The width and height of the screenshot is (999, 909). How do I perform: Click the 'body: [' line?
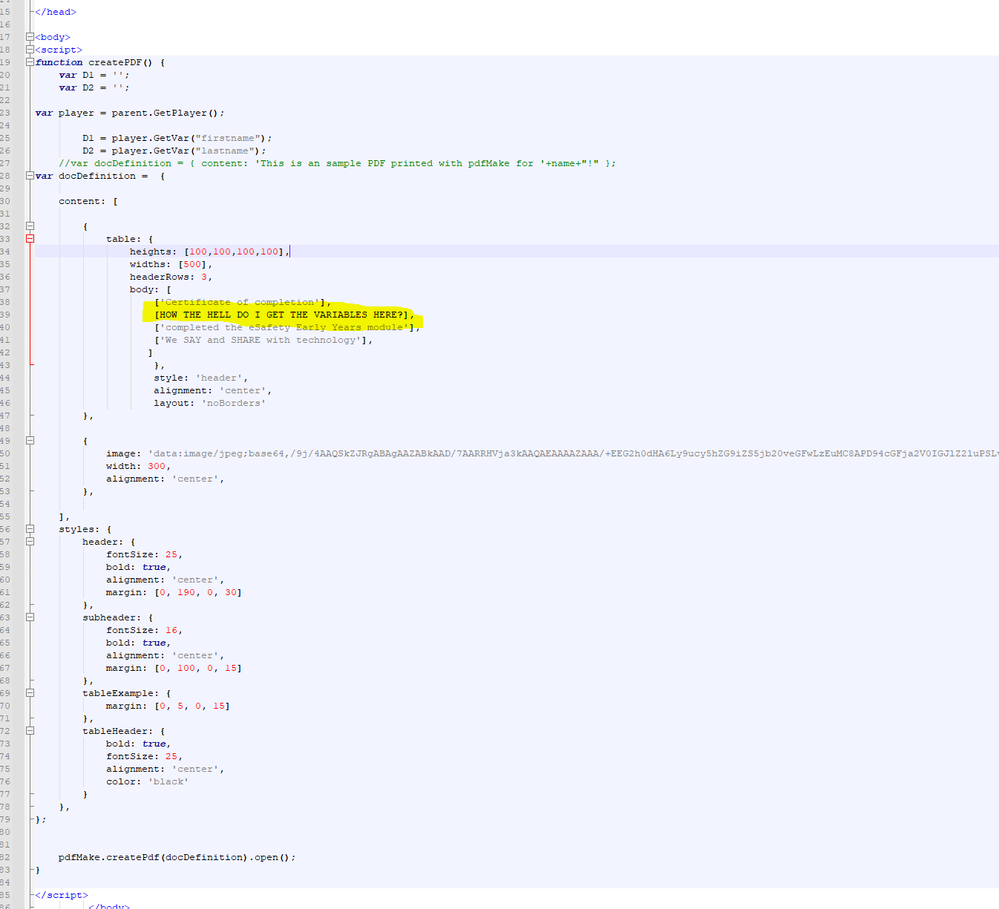[x=150, y=290]
